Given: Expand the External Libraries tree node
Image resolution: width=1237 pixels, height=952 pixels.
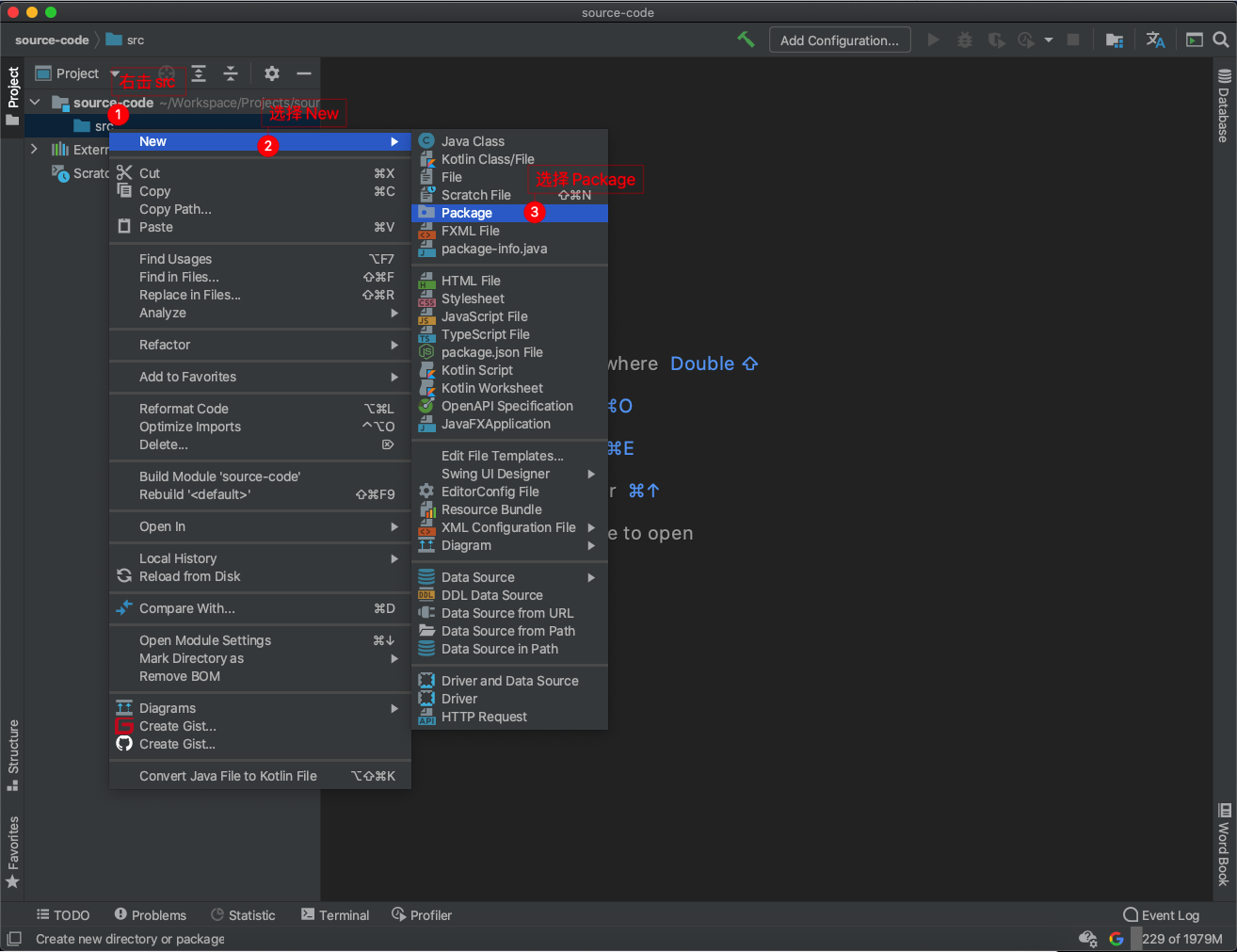Looking at the screenshot, I should 35,149.
